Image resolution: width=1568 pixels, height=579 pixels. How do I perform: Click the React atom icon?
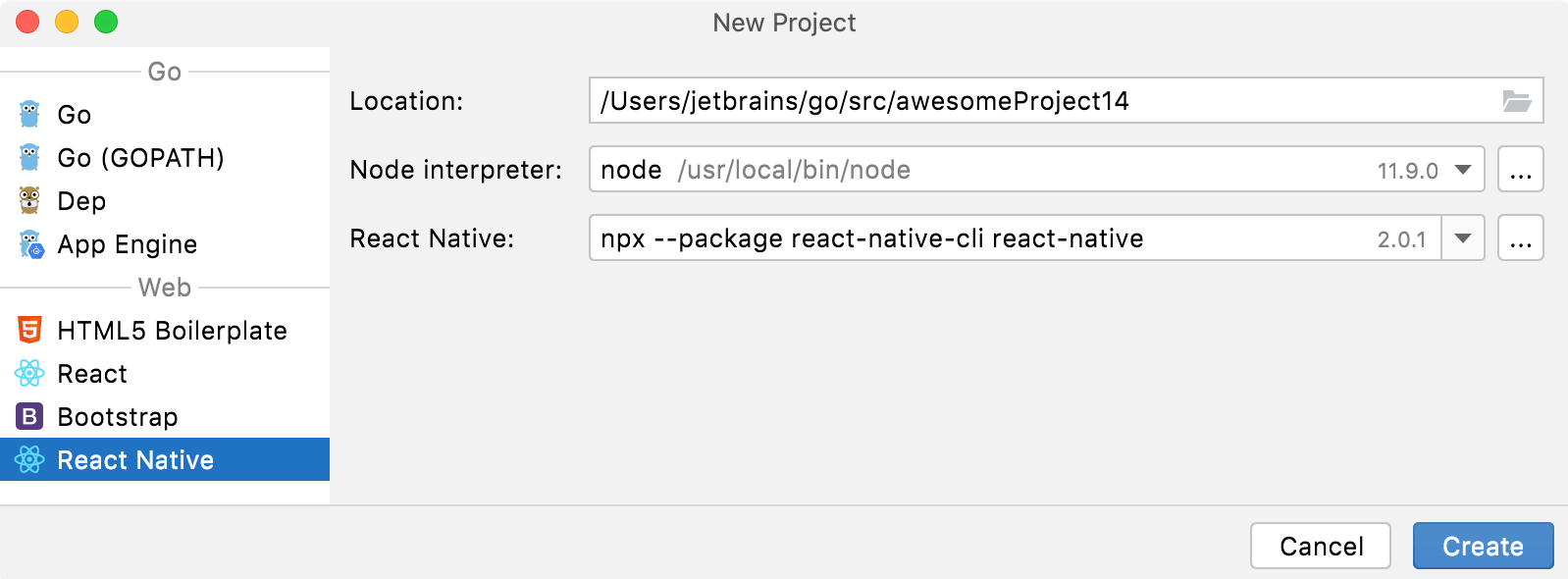click(x=29, y=374)
